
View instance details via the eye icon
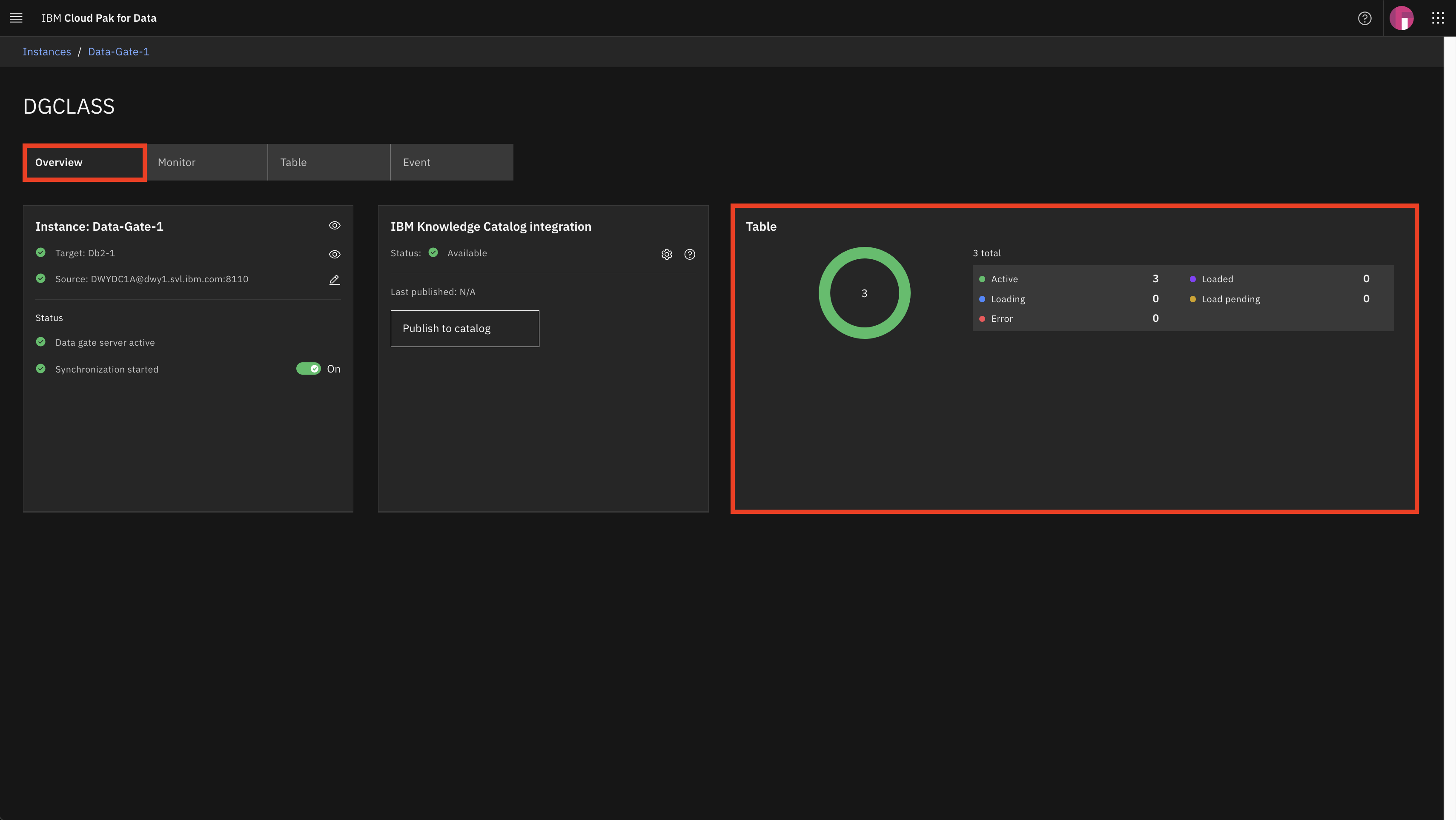[335, 225]
